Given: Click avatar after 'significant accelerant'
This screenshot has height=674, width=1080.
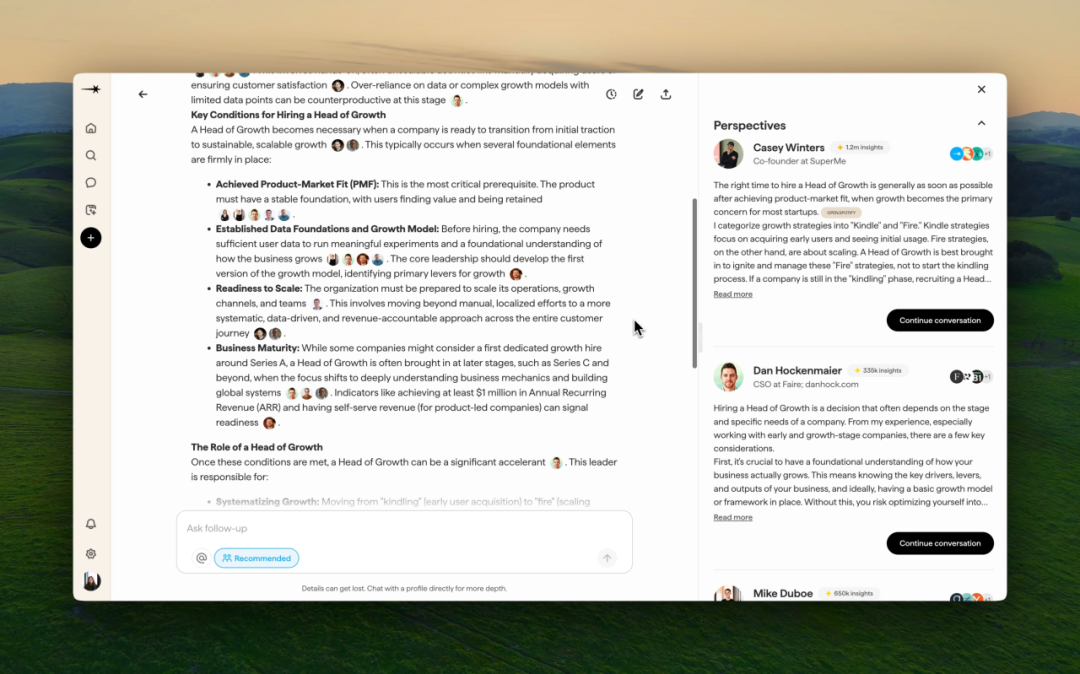Looking at the screenshot, I should tap(557, 463).
